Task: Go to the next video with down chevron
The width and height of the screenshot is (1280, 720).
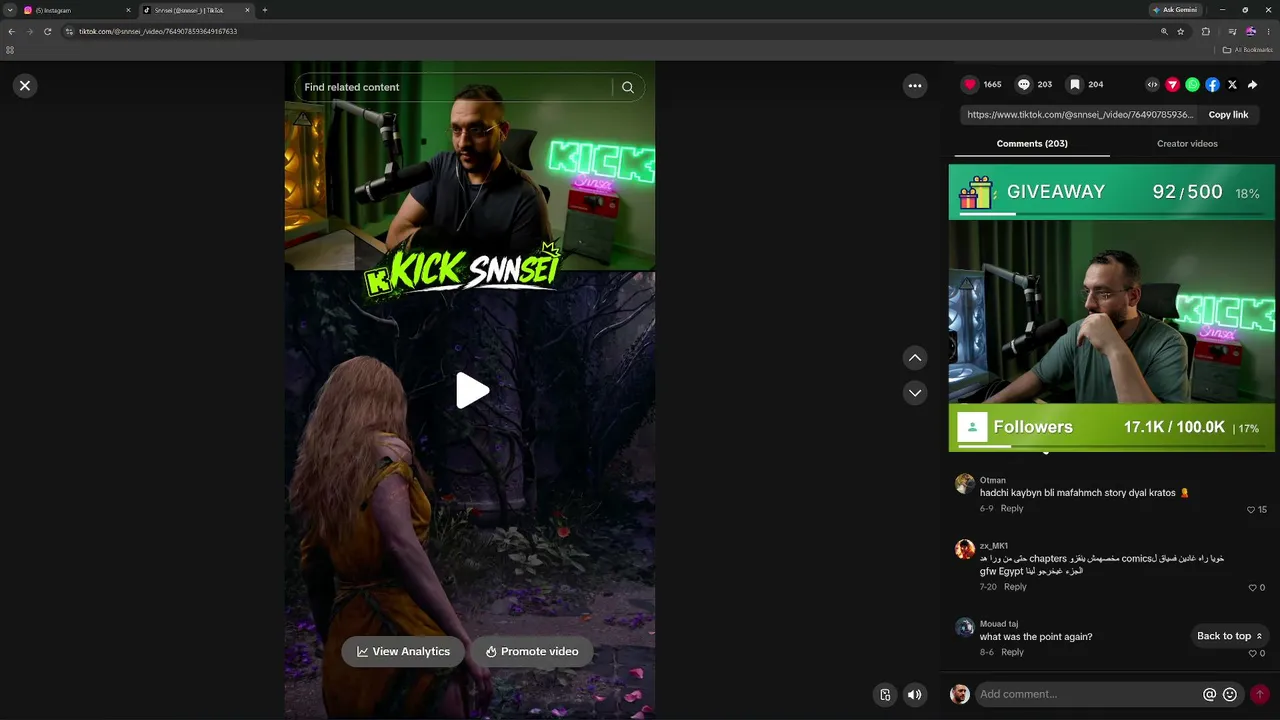Action: (914, 393)
